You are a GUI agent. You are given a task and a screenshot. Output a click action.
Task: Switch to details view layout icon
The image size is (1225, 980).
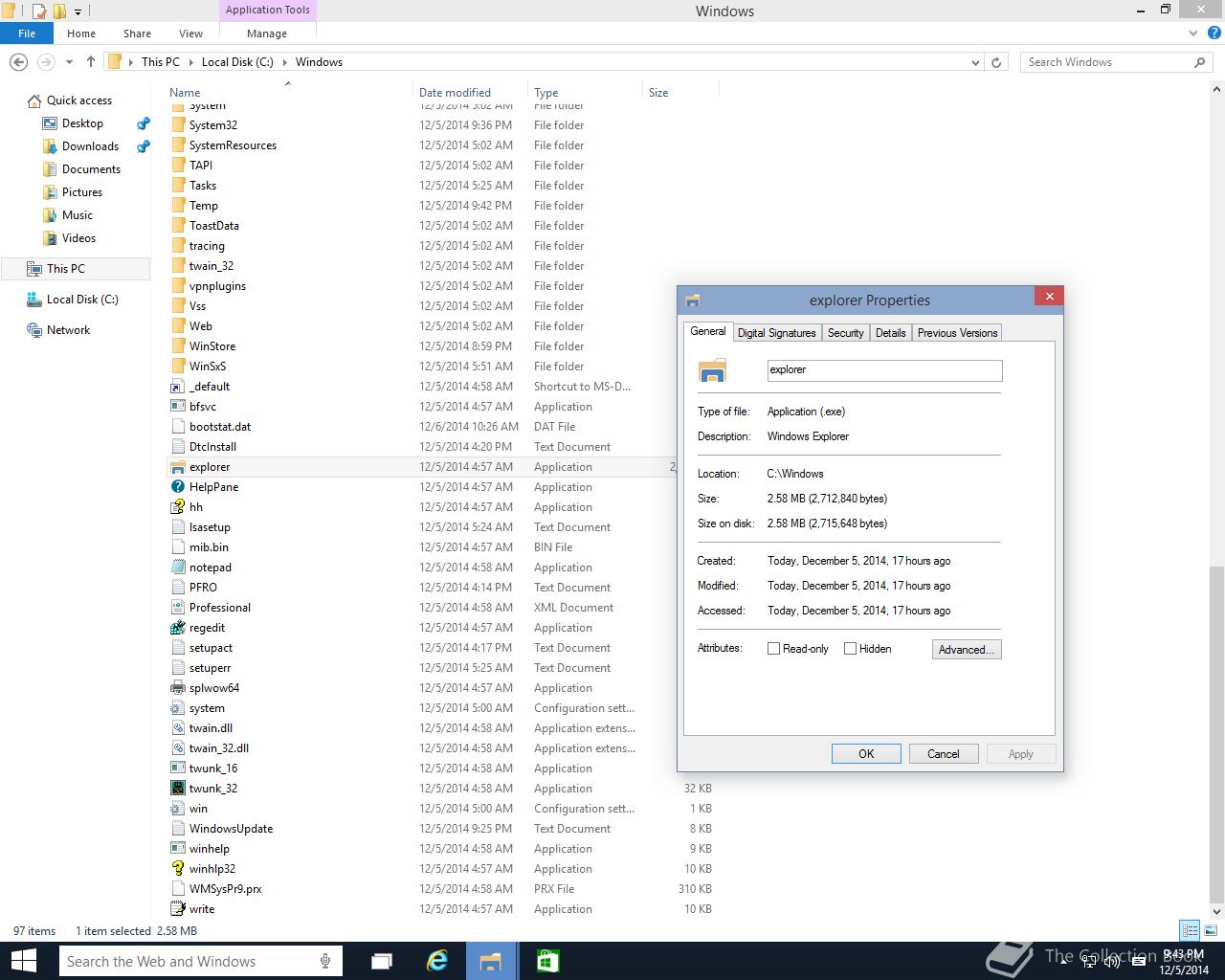[x=1190, y=930]
